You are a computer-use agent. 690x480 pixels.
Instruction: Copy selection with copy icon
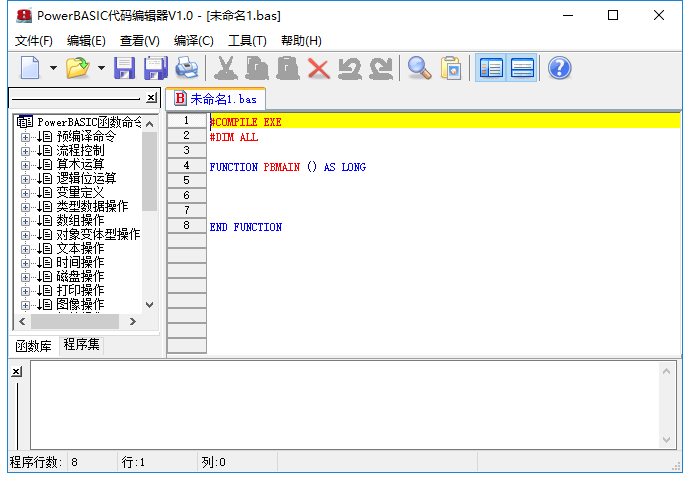pyautogui.click(x=257, y=68)
